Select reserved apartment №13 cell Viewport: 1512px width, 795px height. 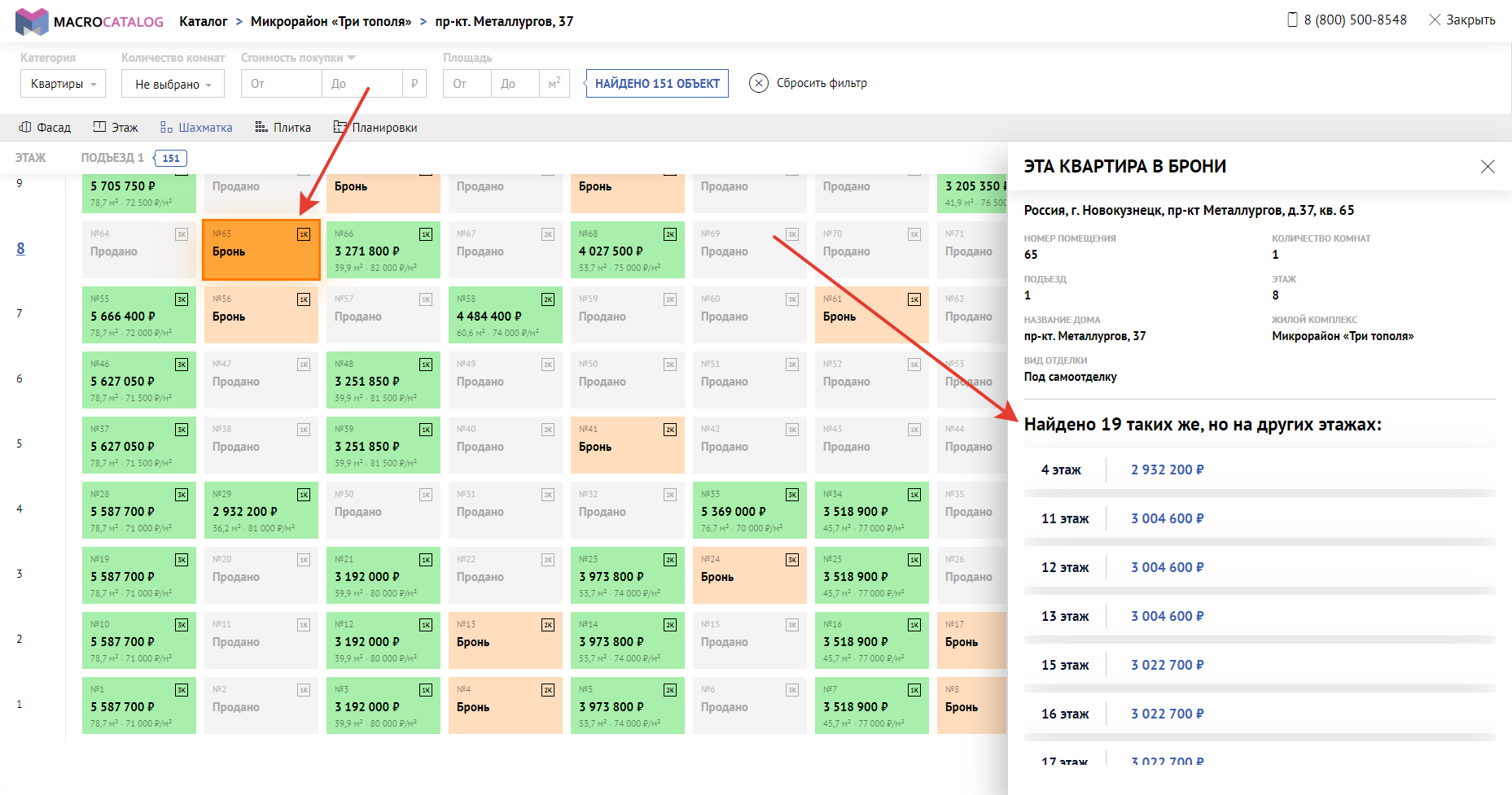point(506,640)
